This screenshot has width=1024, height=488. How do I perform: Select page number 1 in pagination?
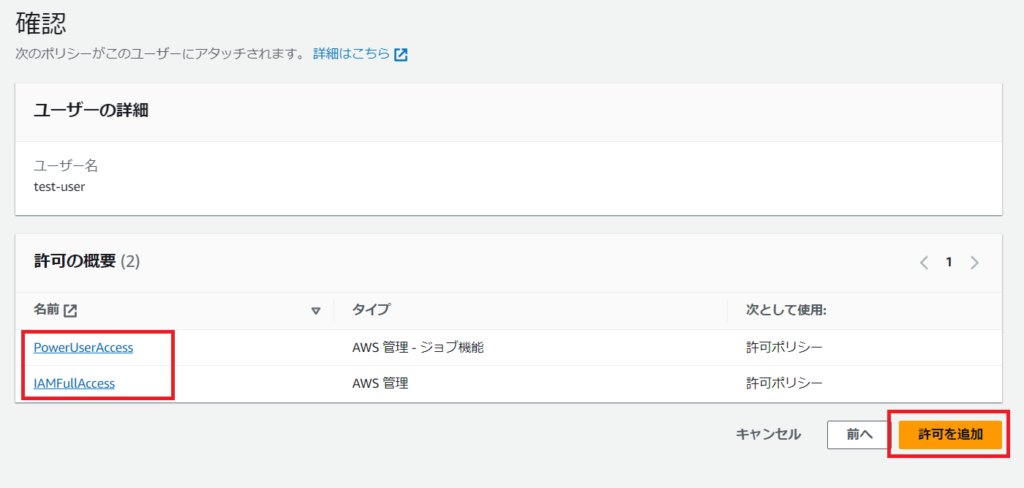click(949, 263)
